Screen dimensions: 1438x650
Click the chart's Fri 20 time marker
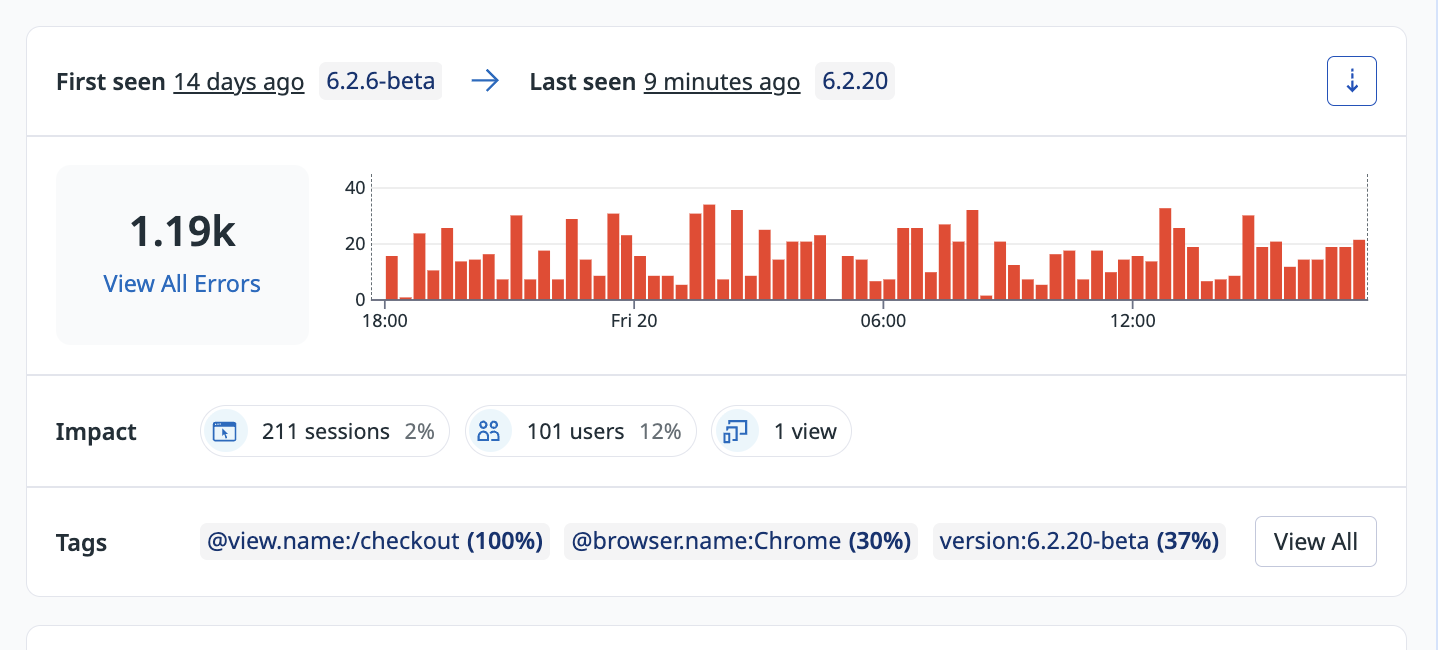pyautogui.click(x=634, y=321)
